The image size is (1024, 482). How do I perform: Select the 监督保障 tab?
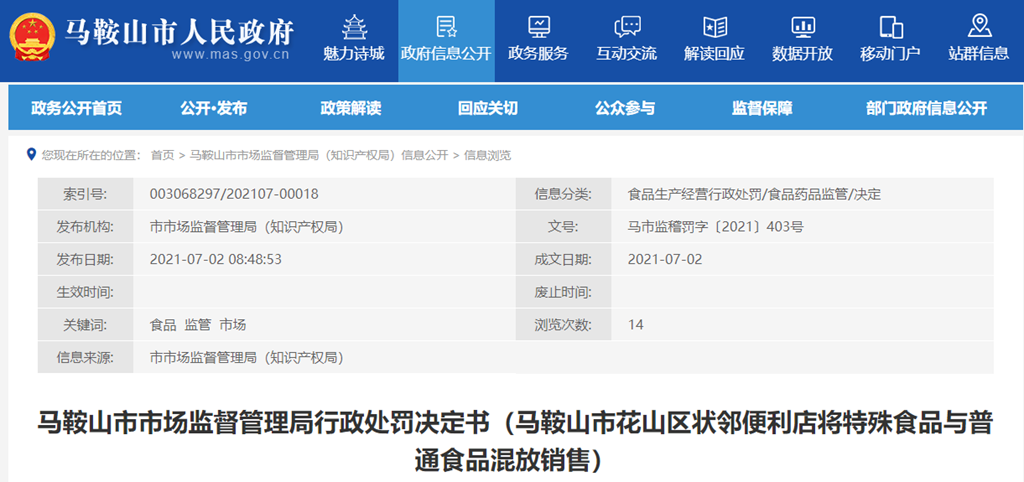pyautogui.click(x=762, y=108)
